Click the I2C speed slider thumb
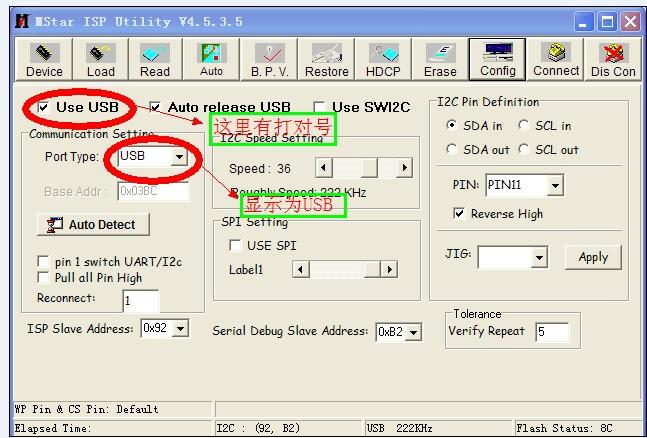The width and height of the screenshot is (647, 438). [x=370, y=168]
